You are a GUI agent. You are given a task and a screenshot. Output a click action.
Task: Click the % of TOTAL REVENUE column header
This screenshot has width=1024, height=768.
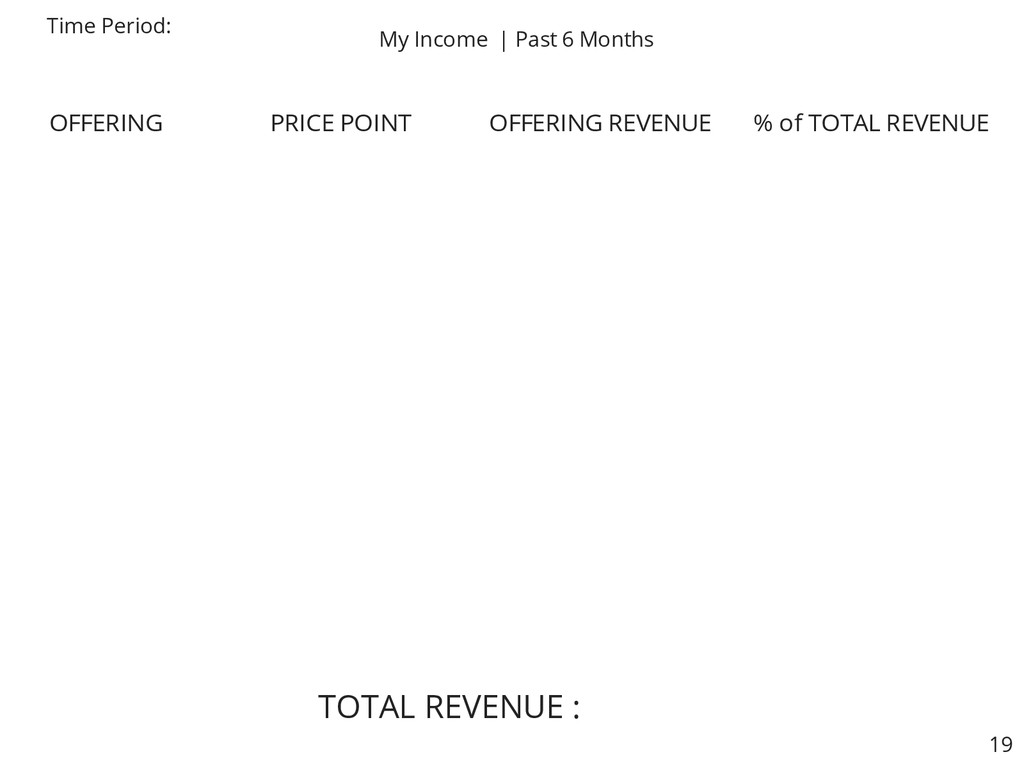(x=871, y=123)
